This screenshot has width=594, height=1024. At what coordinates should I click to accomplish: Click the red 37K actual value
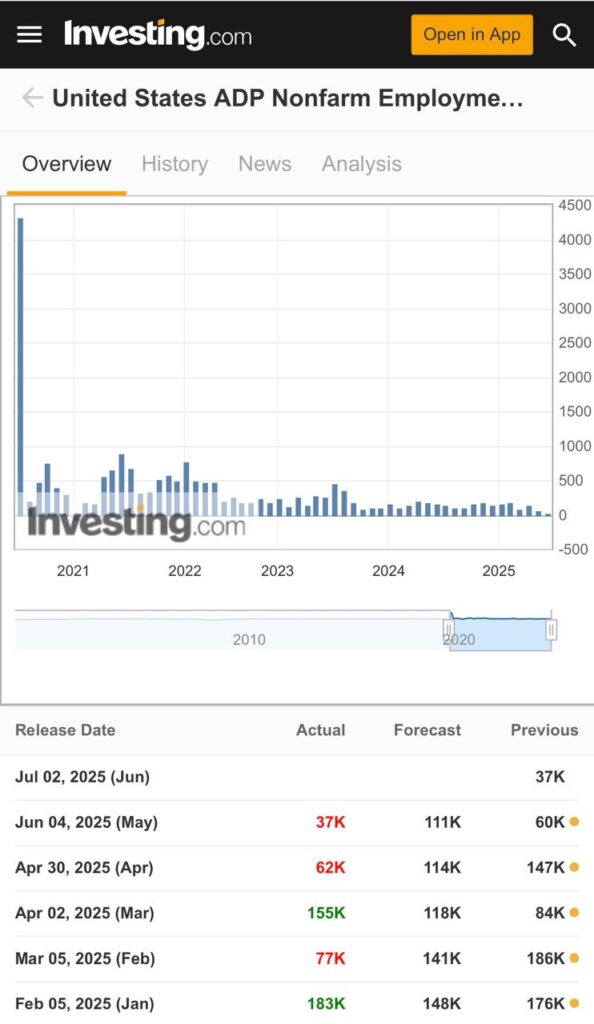tap(330, 822)
